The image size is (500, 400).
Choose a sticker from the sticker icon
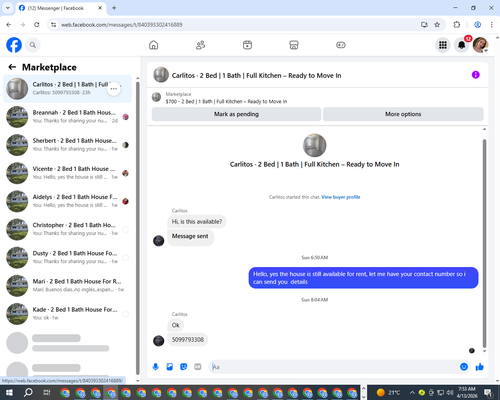pyautogui.click(x=184, y=367)
